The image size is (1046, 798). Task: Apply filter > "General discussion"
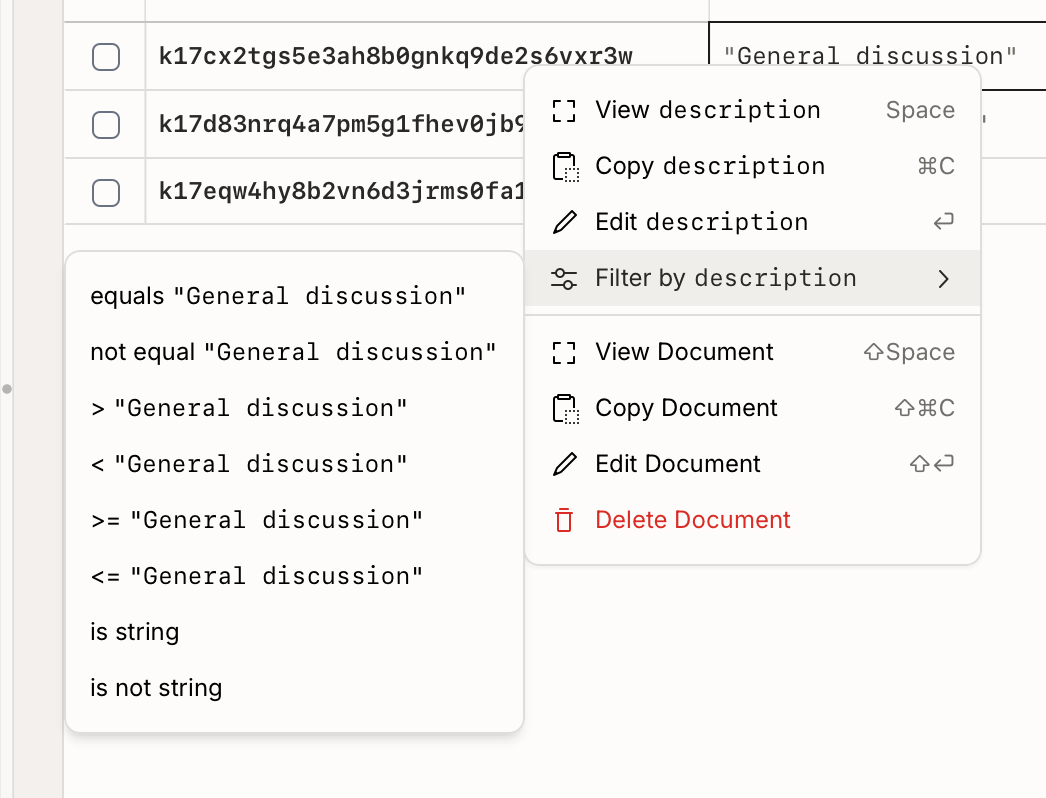pos(294,408)
